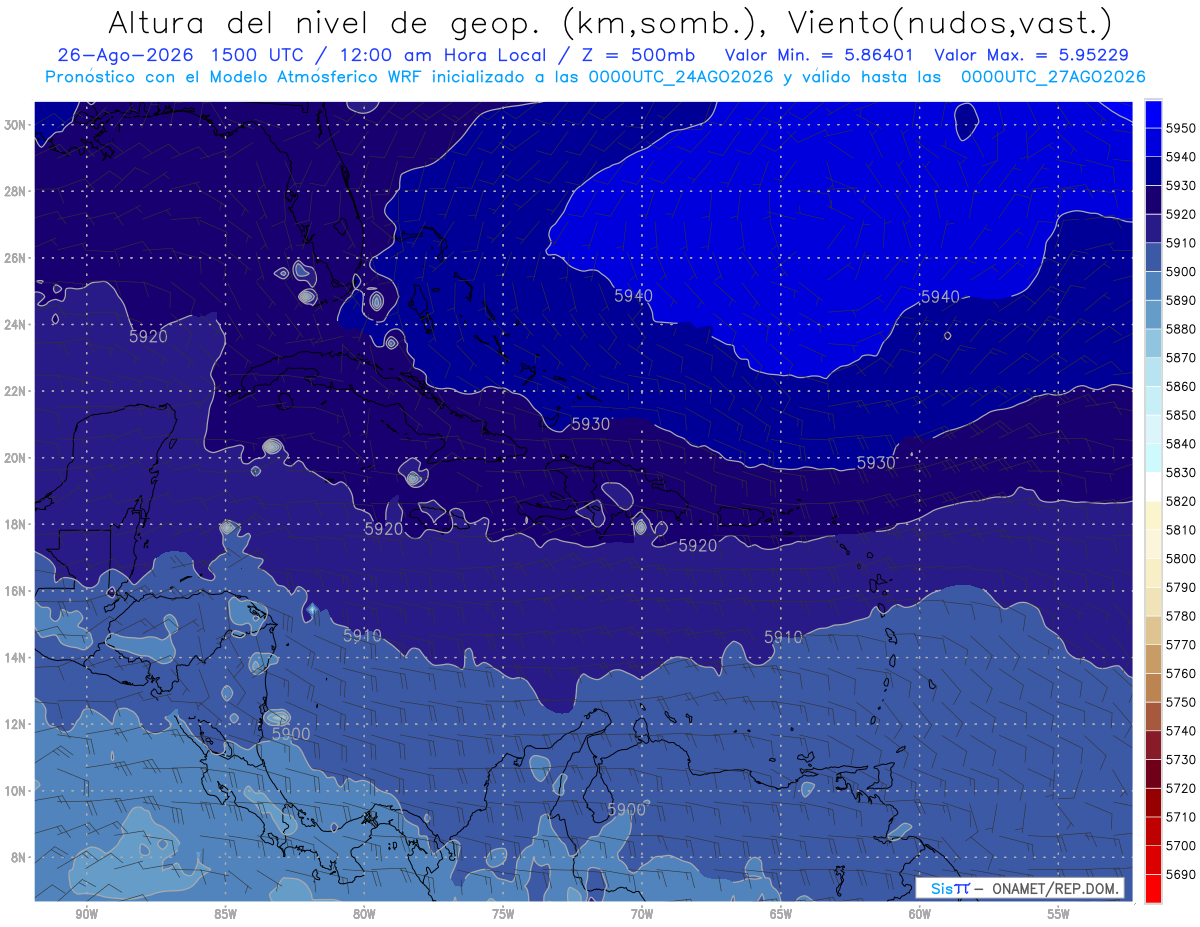Viewport: 1200px width, 927px height.
Task: Click the 12N latitude axis label
Action: pos(16,724)
